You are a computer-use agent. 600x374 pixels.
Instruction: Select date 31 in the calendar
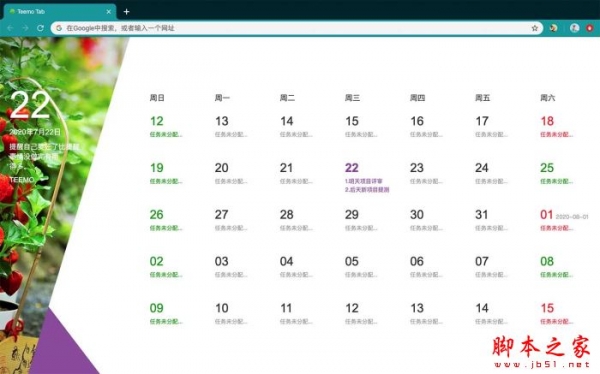(x=481, y=214)
